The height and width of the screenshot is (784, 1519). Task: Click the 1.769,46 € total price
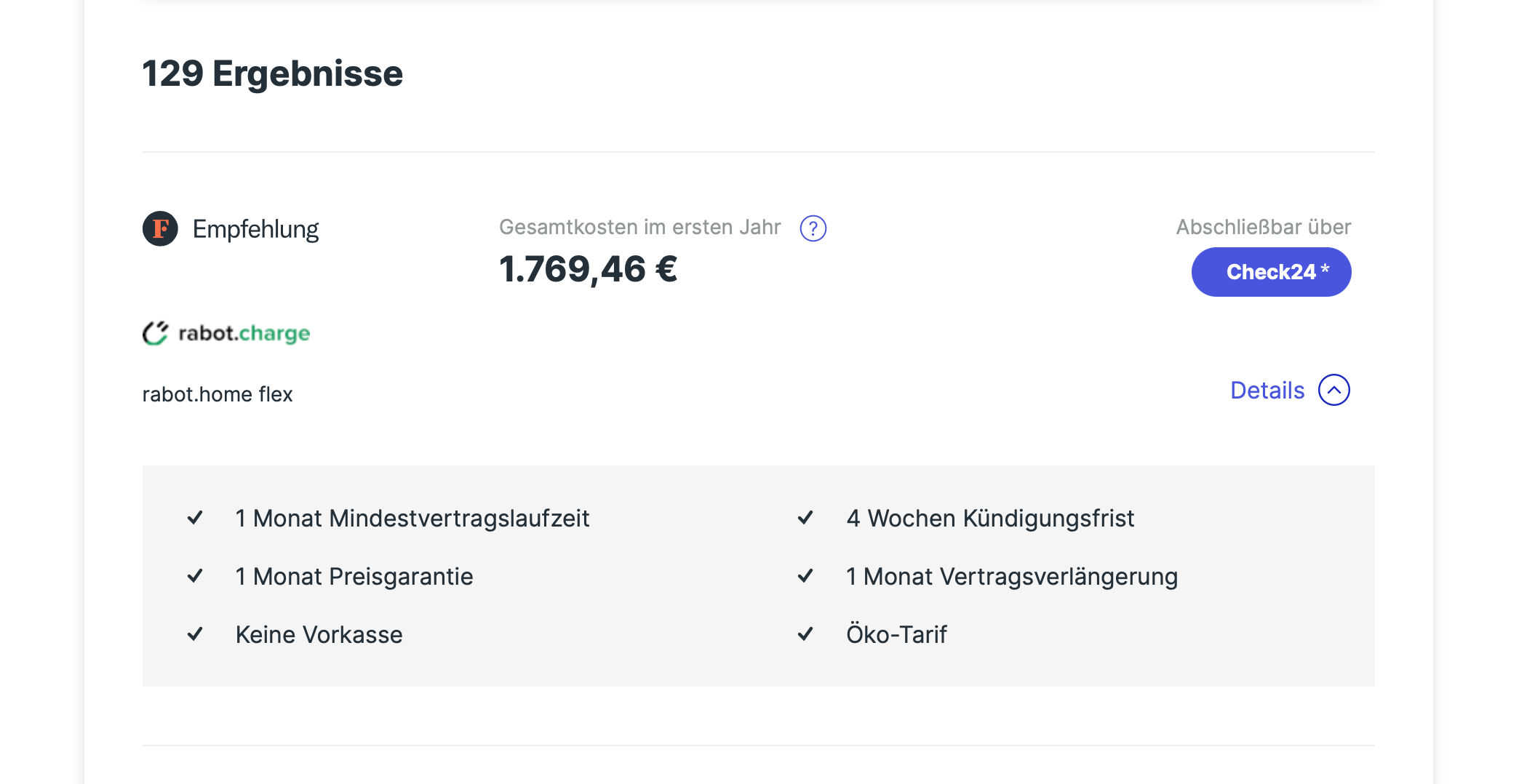point(588,269)
